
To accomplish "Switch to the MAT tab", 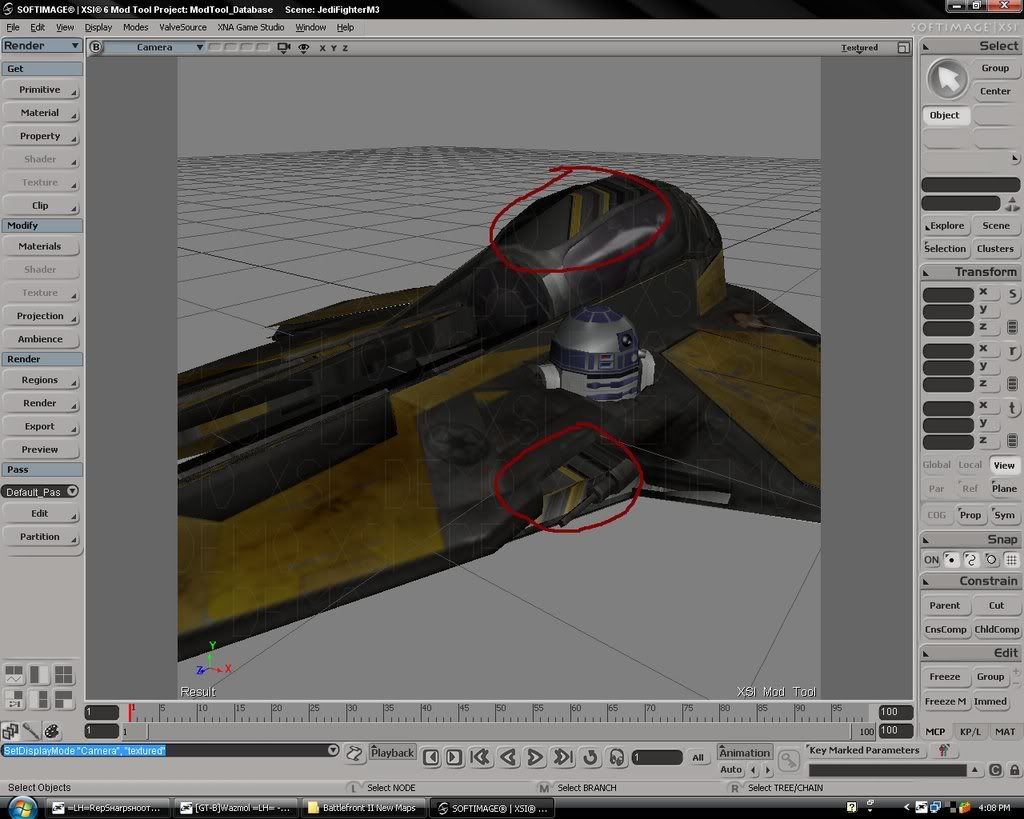I will click(1005, 731).
